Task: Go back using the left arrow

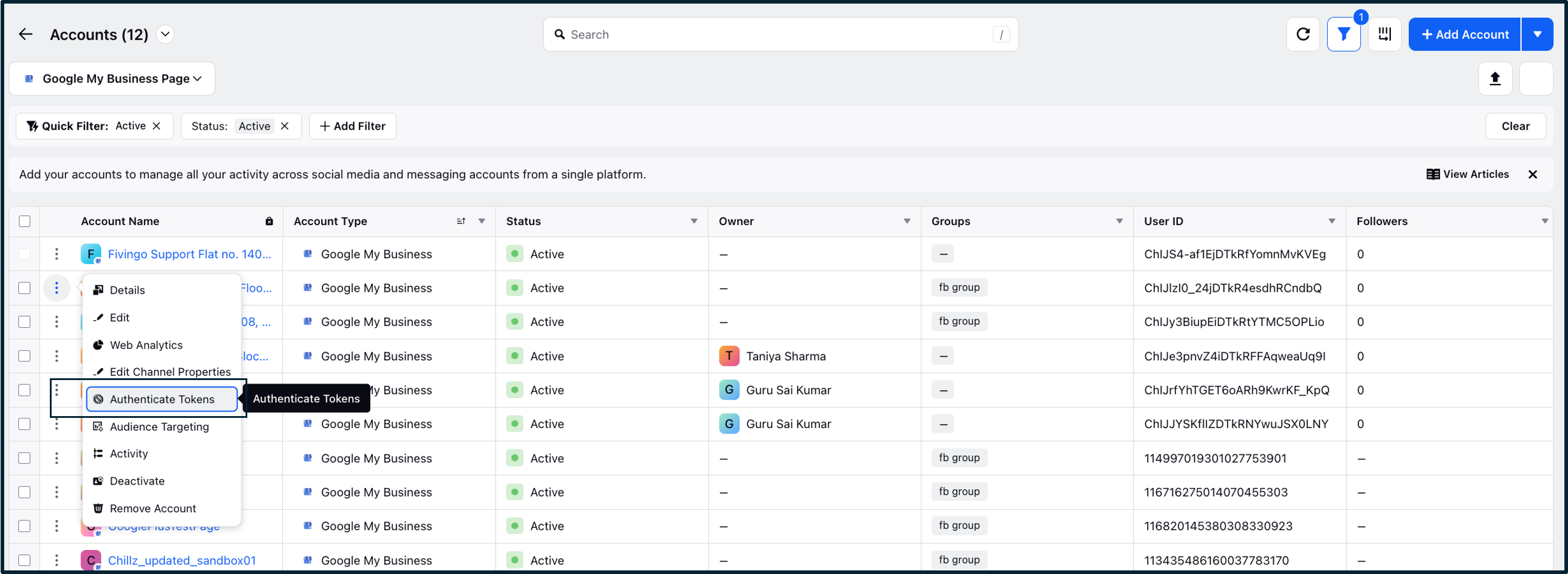Action: coord(26,35)
